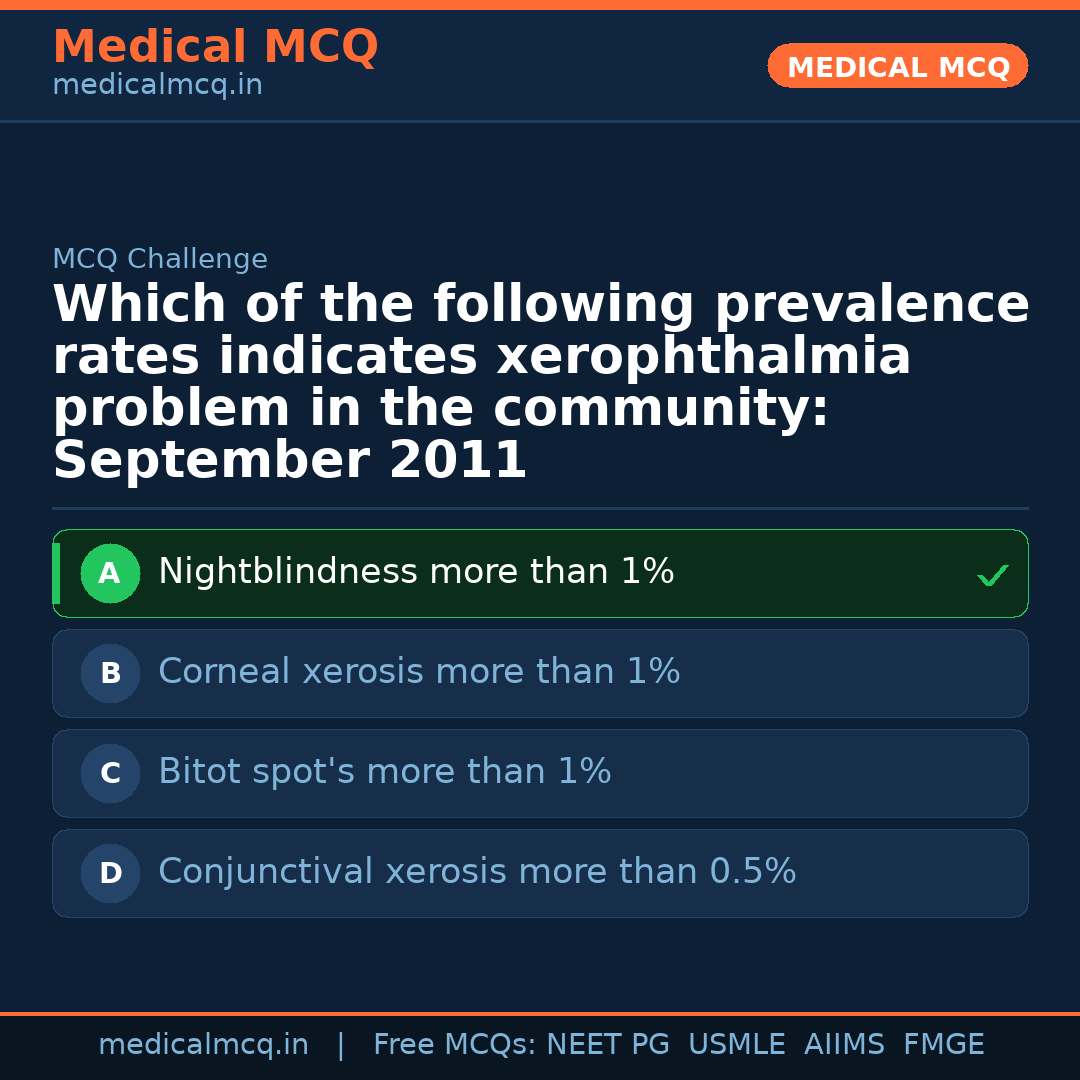Image resolution: width=1080 pixels, height=1080 pixels.
Task: Click "FMGE" in the footer
Action: point(943,1045)
